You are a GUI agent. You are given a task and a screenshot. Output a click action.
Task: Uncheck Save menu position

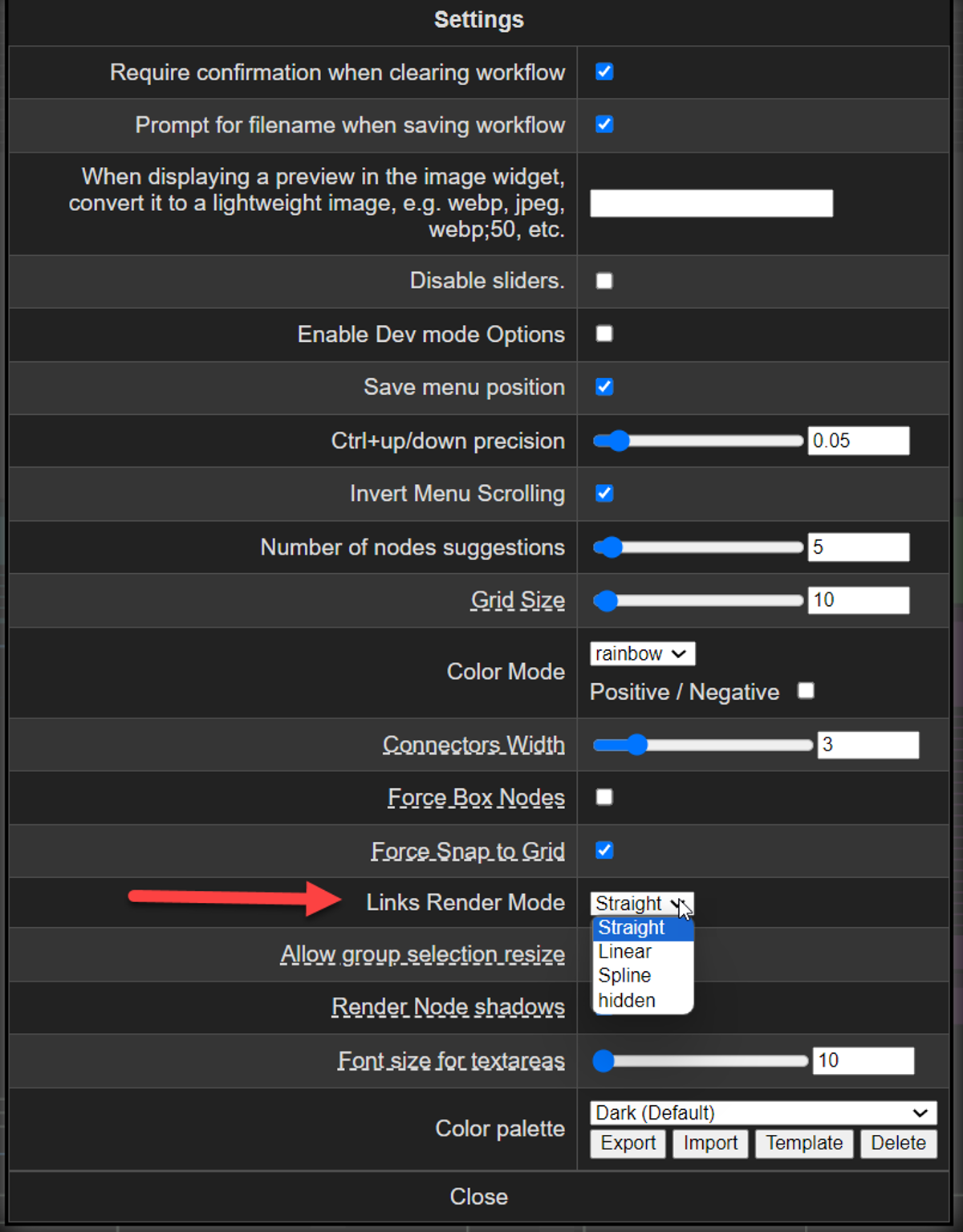click(603, 388)
